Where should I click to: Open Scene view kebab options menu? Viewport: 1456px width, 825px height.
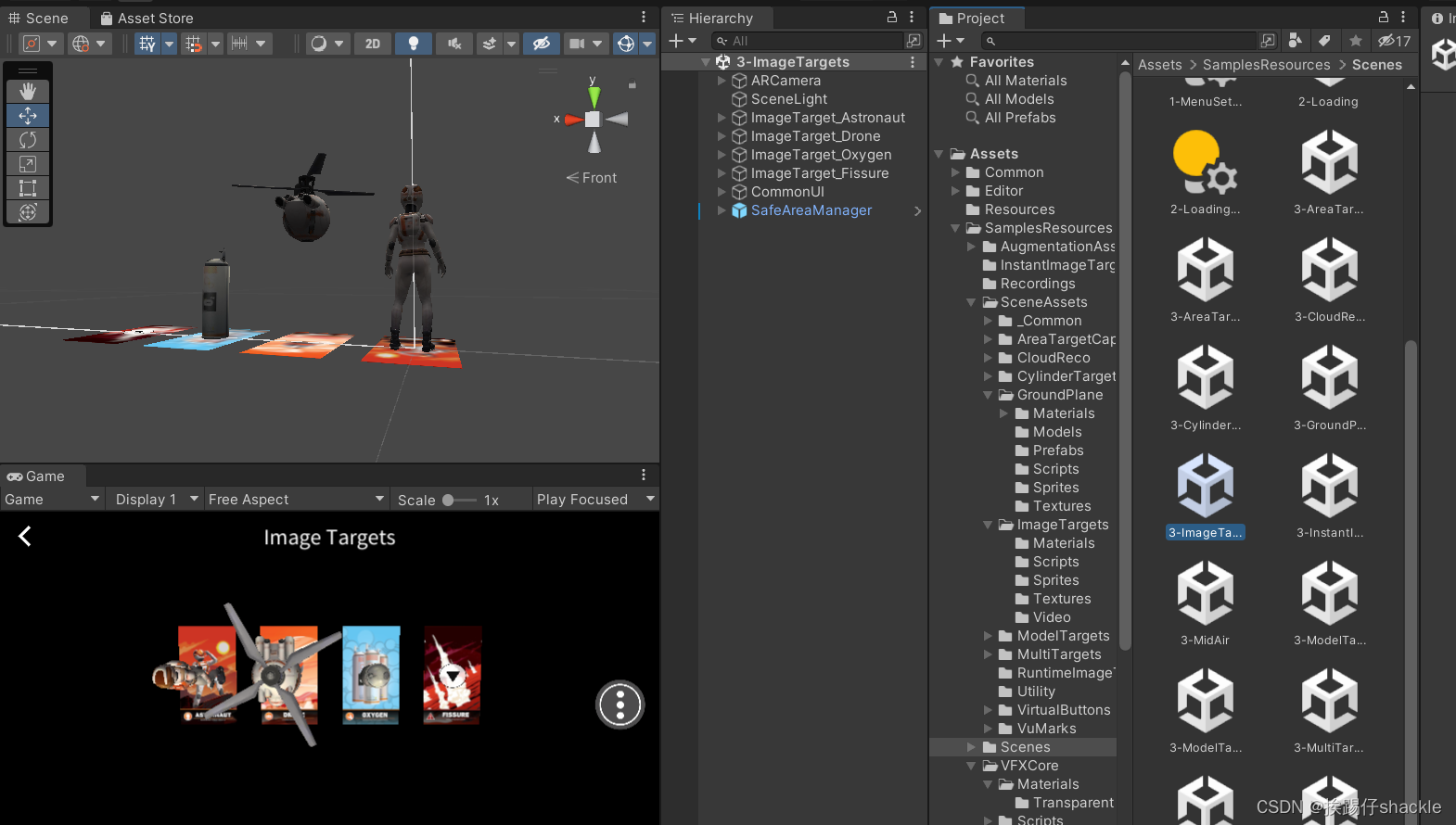tap(644, 18)
